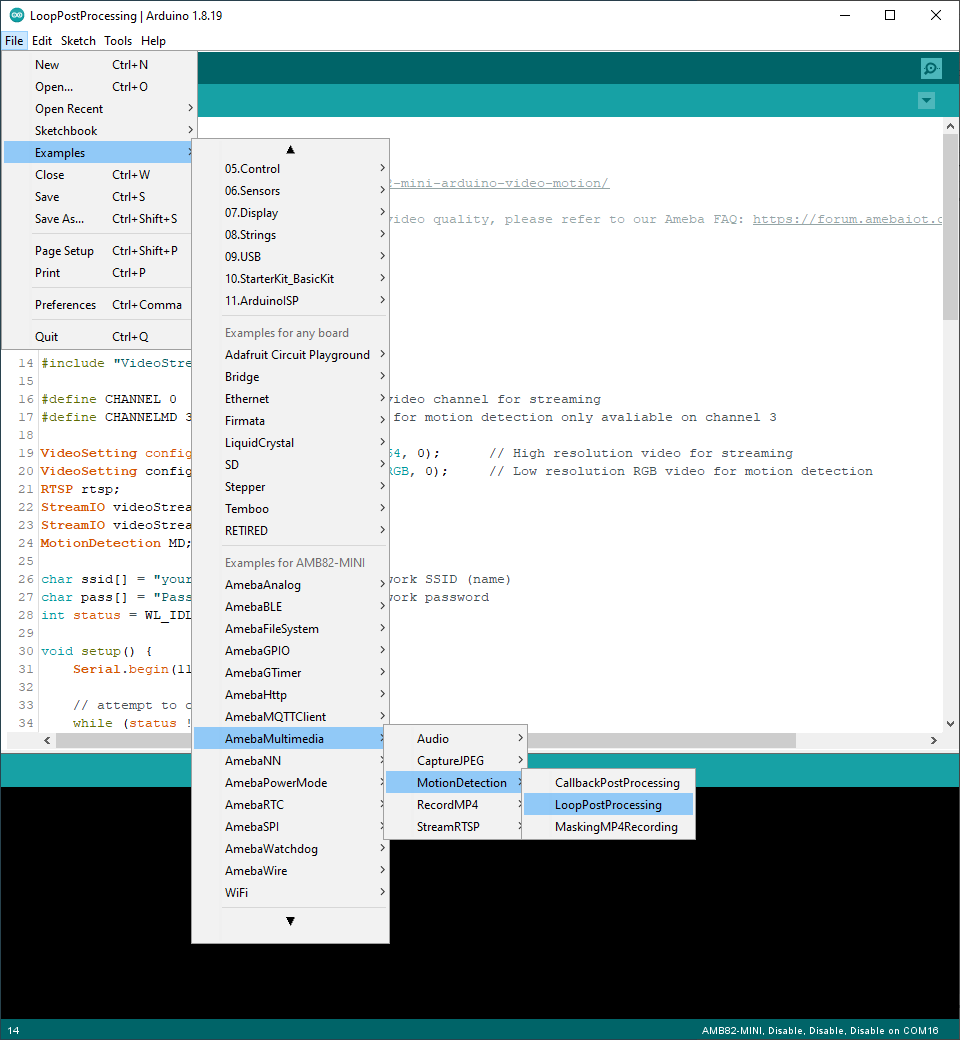Choose Save As... menu entry
The width and height of the screenshot is (960, 1040).
tap(100, 218)
